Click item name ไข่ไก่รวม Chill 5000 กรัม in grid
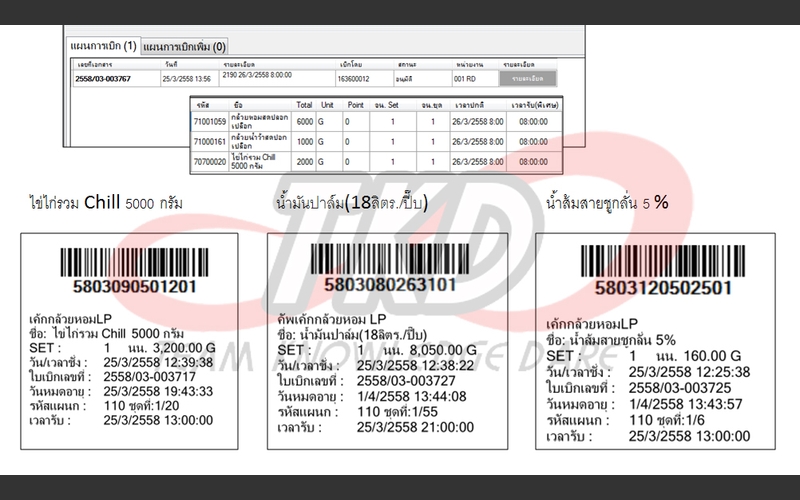Screen dimensions: 800x500 [x=253, y=162]
